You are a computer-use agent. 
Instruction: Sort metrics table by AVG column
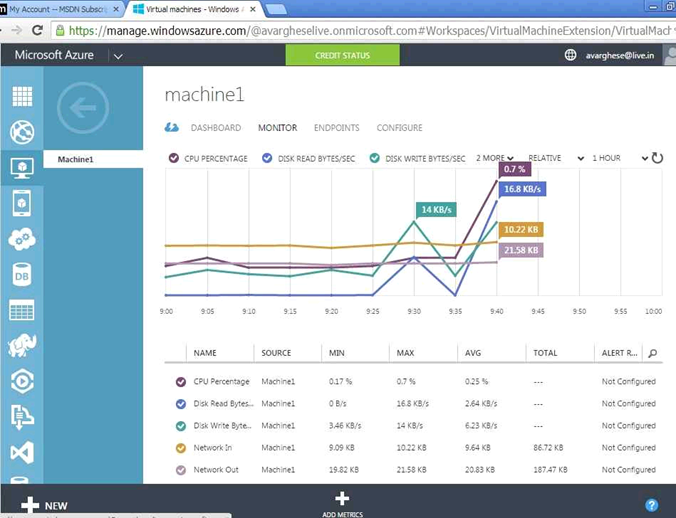click(473, 353)
